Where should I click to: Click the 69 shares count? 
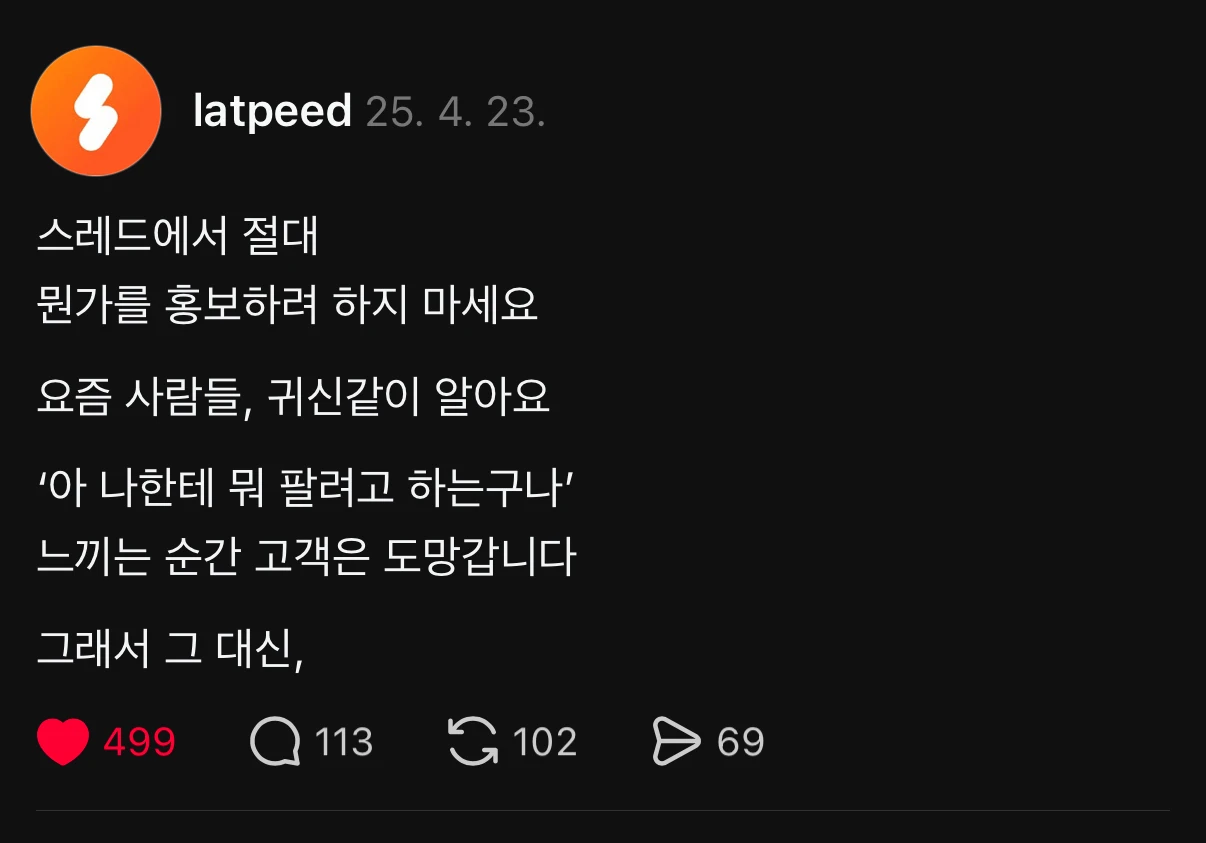[740, 742]
